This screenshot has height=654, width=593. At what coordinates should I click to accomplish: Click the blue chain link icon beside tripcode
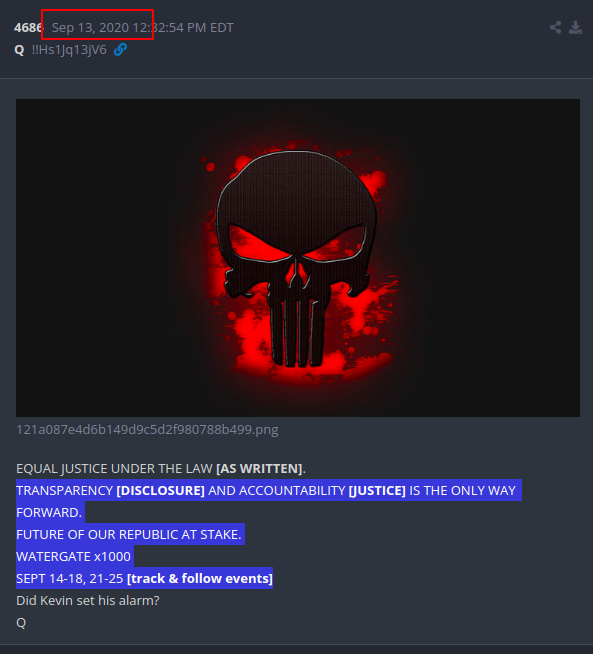pos(121,50)
